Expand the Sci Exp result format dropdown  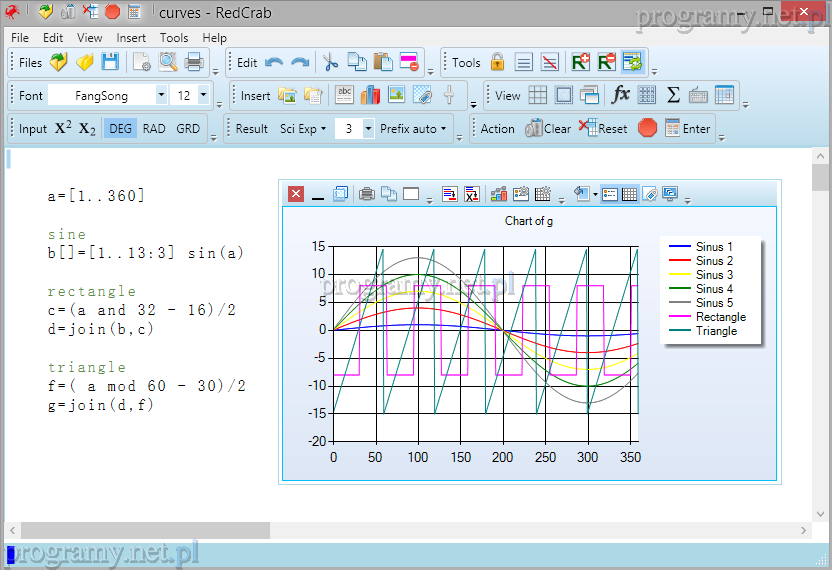coord(303,128)
